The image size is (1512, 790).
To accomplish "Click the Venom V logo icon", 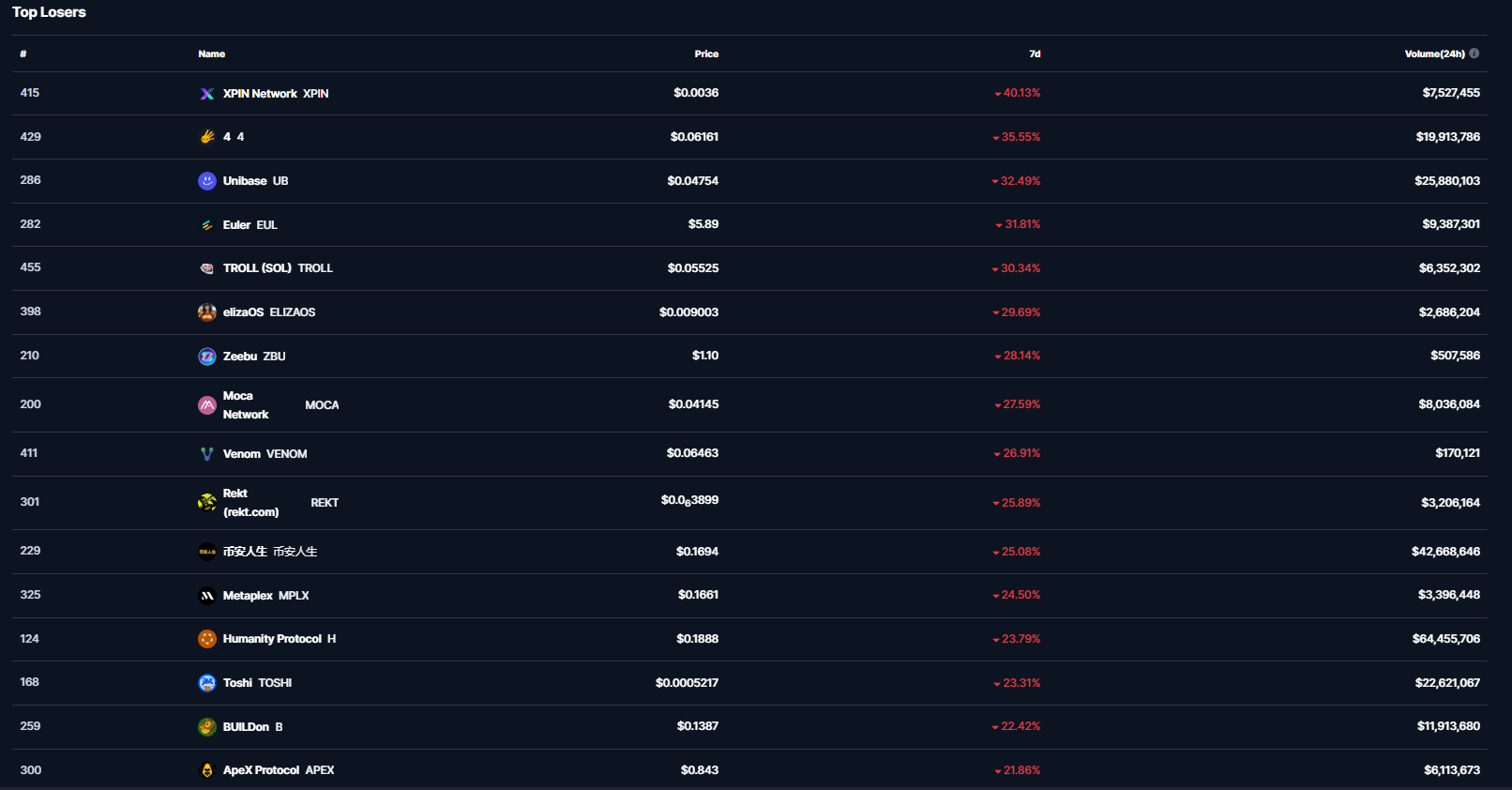I will coord(207,454).
